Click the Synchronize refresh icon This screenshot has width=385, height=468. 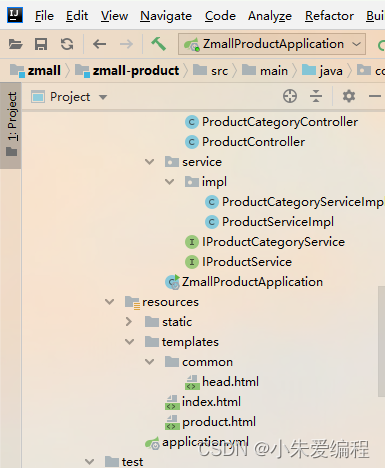(x=67, y=44)
